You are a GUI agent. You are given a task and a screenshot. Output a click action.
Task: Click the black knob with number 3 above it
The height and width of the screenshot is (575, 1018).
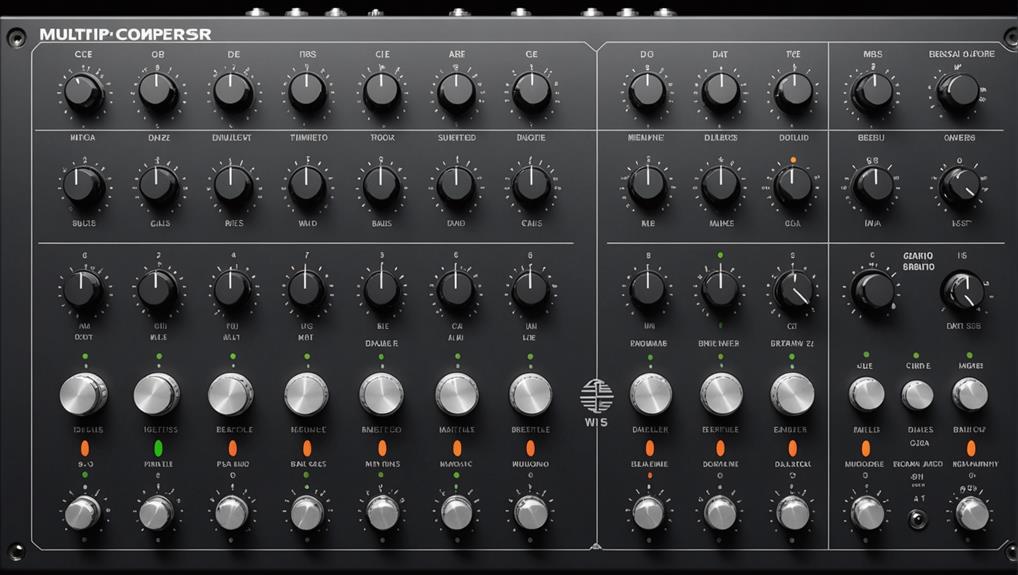(x=381, y=289)
